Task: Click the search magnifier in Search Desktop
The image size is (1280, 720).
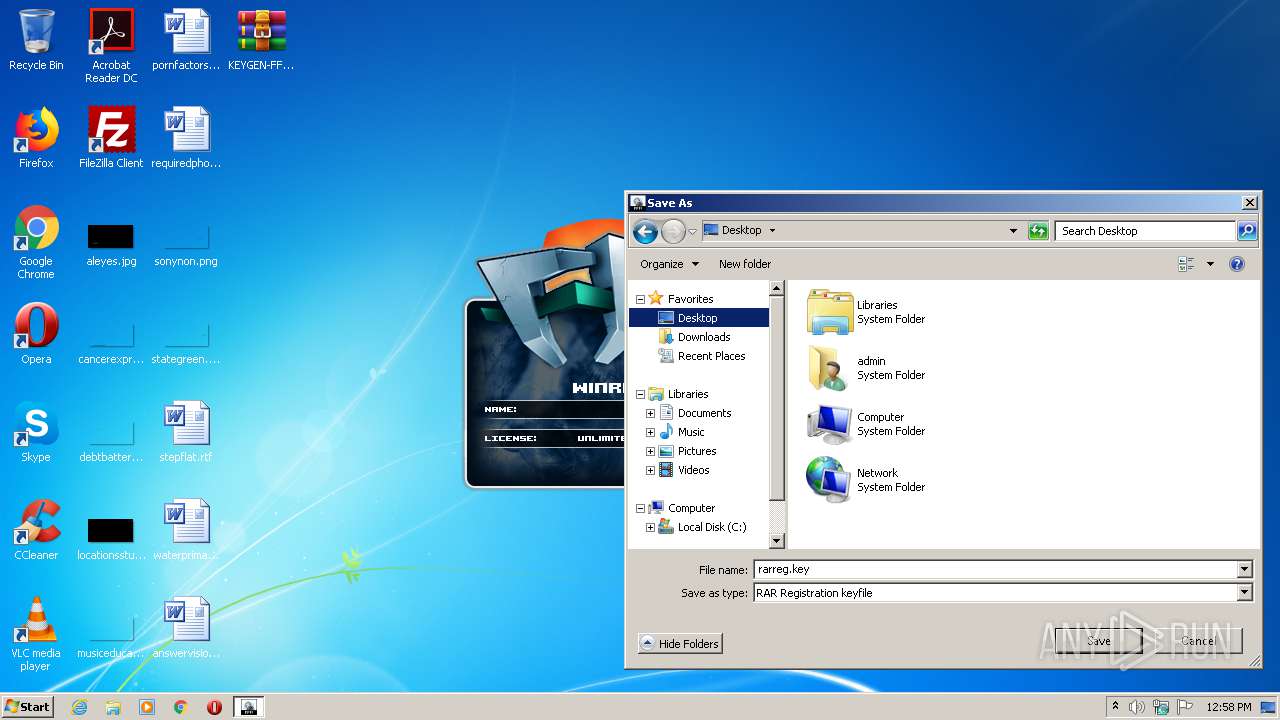Action: pyautogui.click(x=1246, y=231)
